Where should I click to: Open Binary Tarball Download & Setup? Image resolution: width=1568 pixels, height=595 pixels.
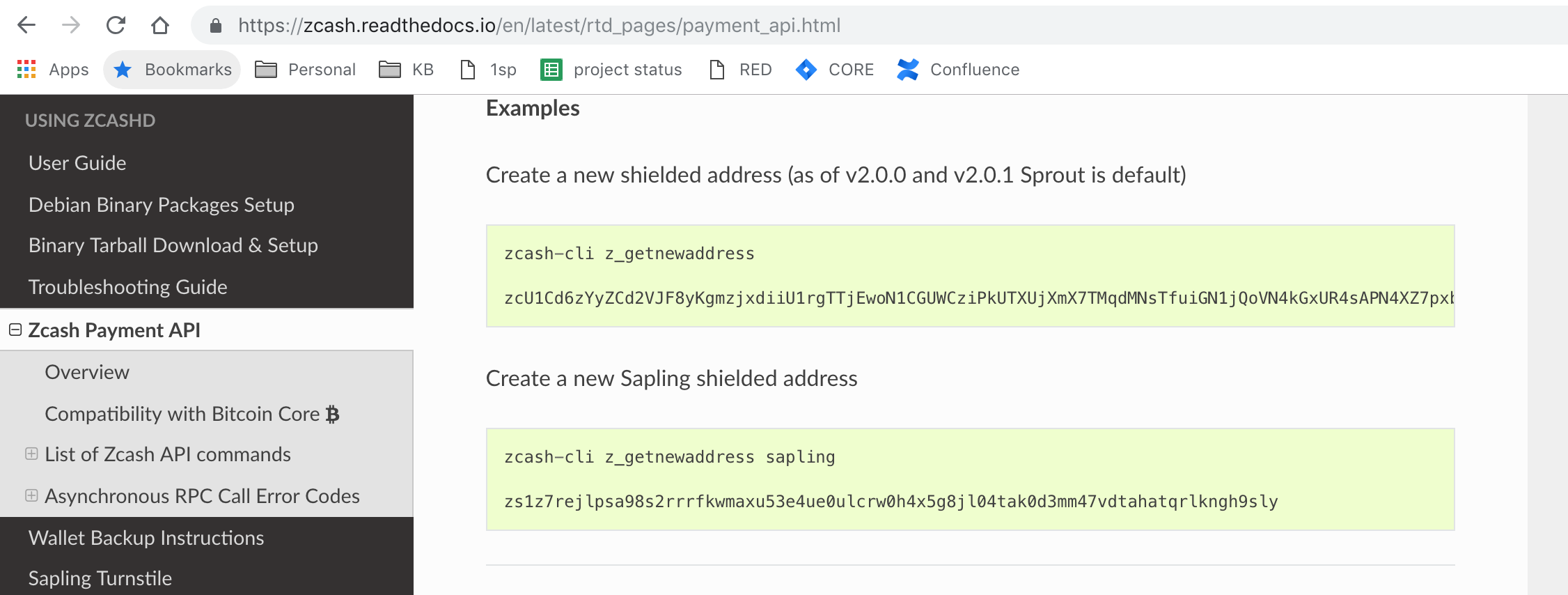[x=173, y=245]
